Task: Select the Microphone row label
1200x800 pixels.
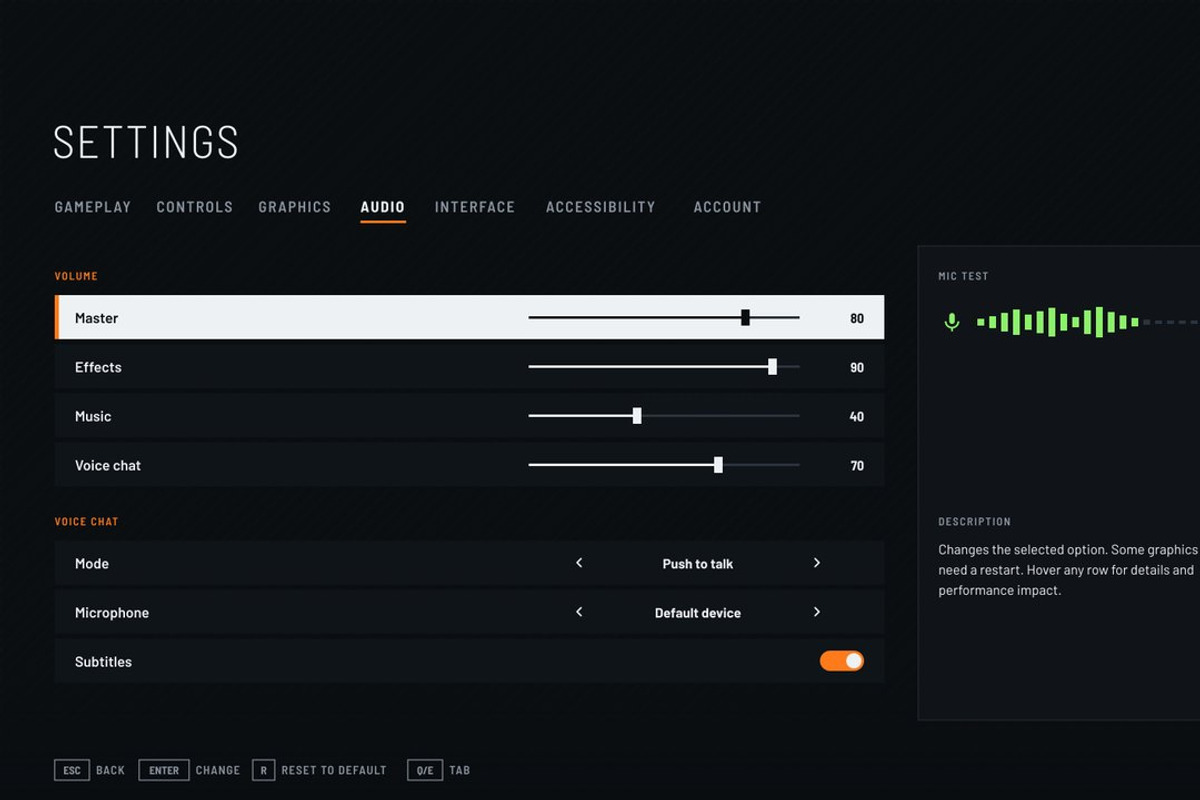Action: click(112, 613)
